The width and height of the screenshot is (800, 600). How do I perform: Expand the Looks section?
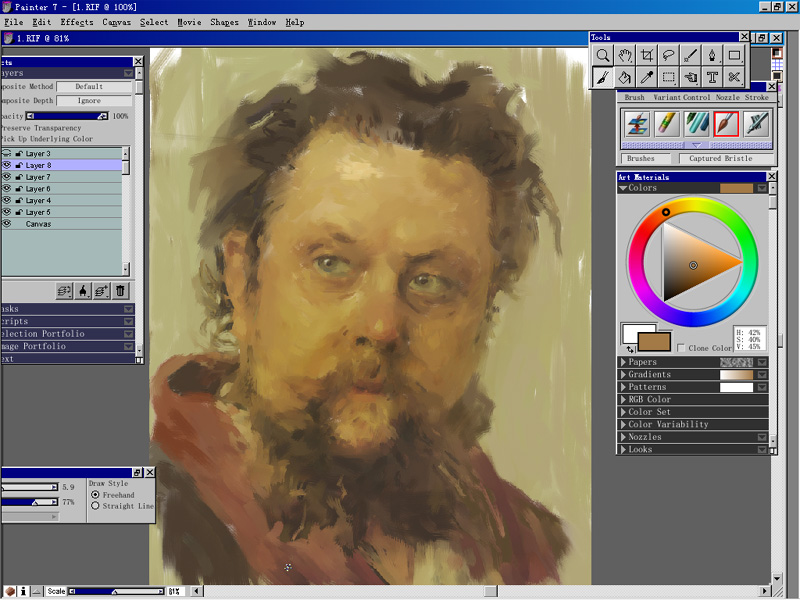pos(623,449)
